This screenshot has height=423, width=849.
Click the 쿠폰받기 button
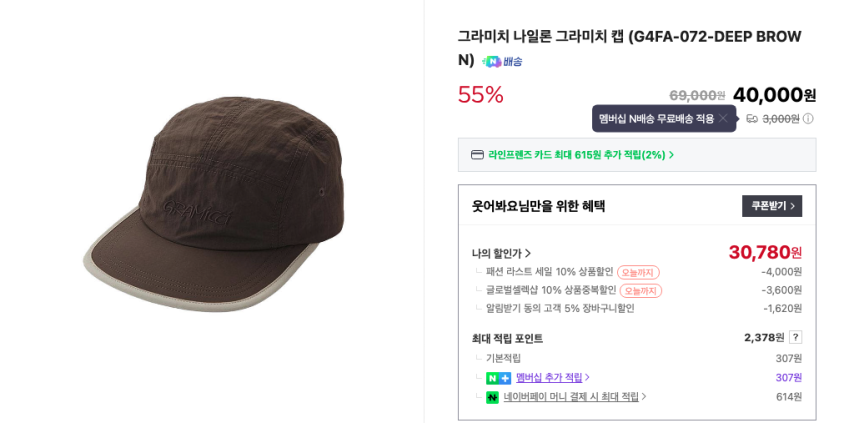(771, 206)
